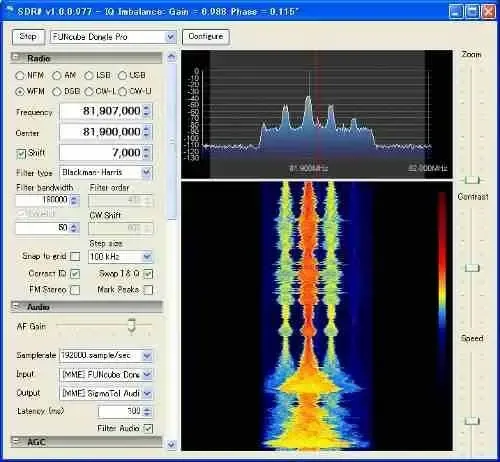The height and width of the screenshot is (462, 500).
Task: Select AM demodulation mode
Action: pyautogui.click(x=57, y=76)
